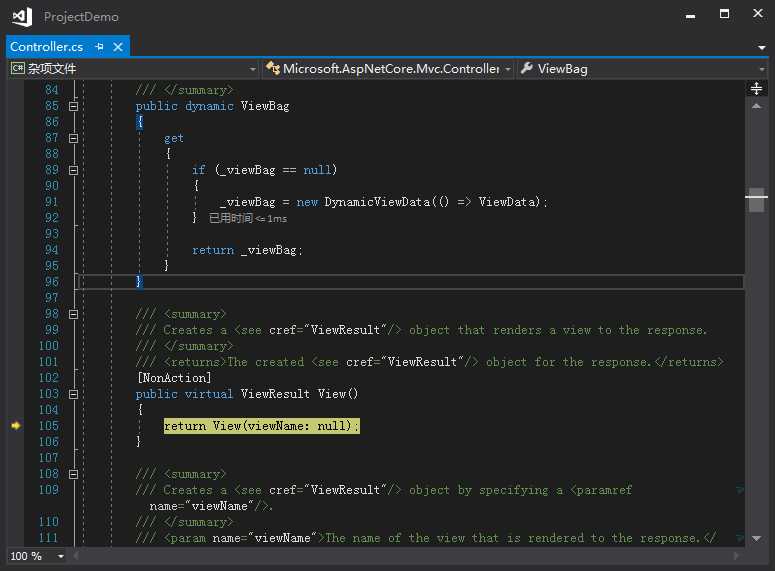Open the tab overflow dropdown arrow
This screenshot has height=571, width=775.
pyautogui.click(x=761, y=47)
